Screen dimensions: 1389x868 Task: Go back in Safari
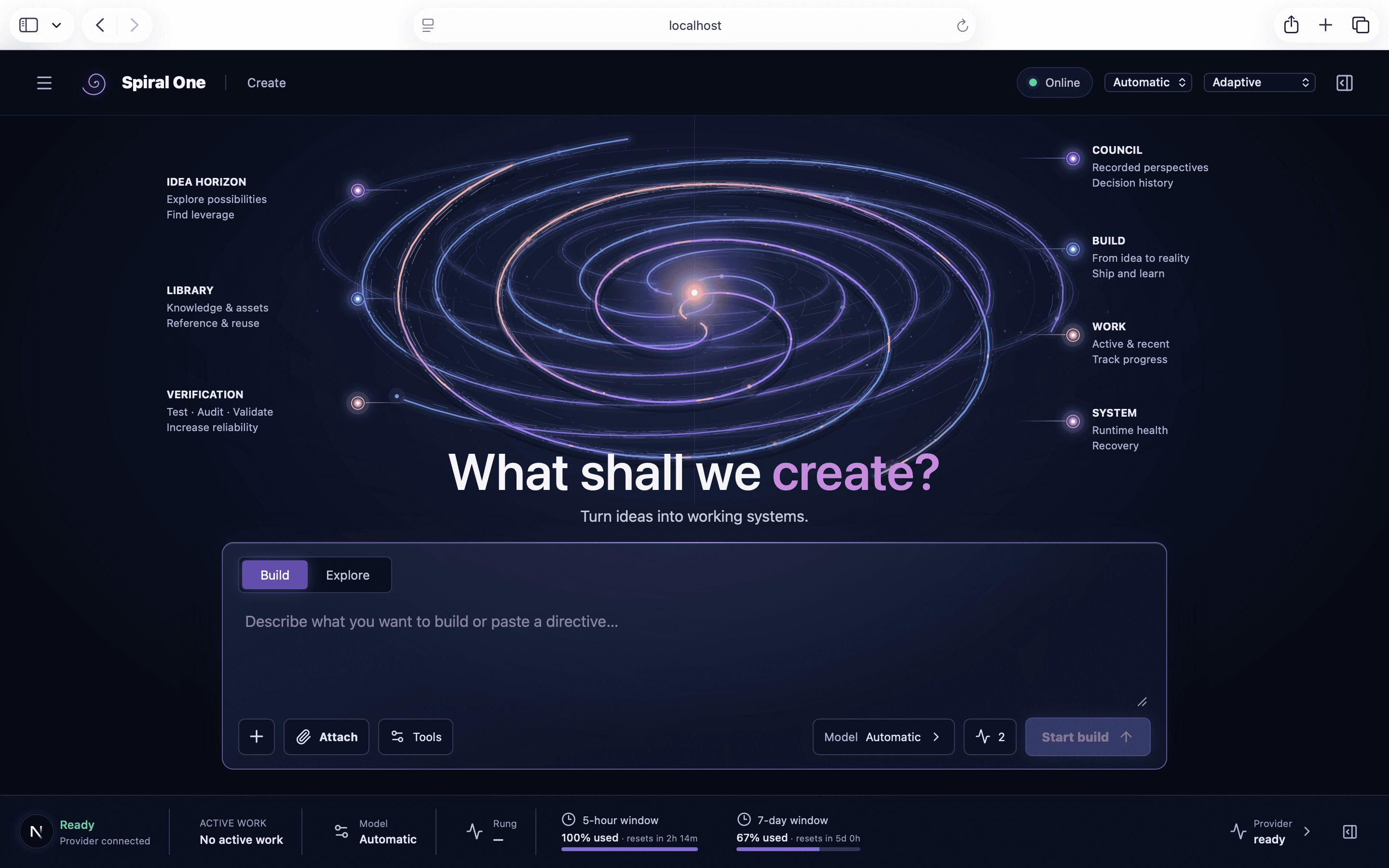(100, 25)
